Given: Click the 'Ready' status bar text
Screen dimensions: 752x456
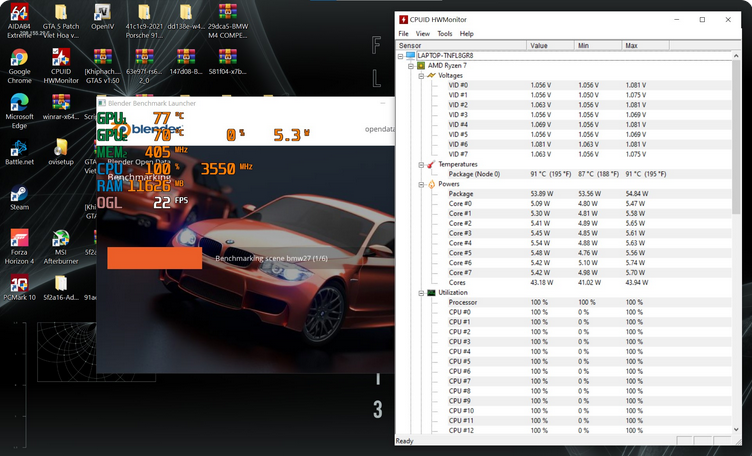Looking at the screenshot, I should 404,441.
